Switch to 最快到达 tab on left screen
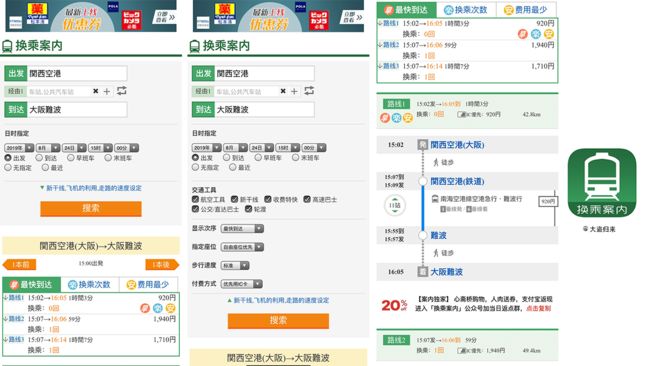 click(x=32, y=284)
